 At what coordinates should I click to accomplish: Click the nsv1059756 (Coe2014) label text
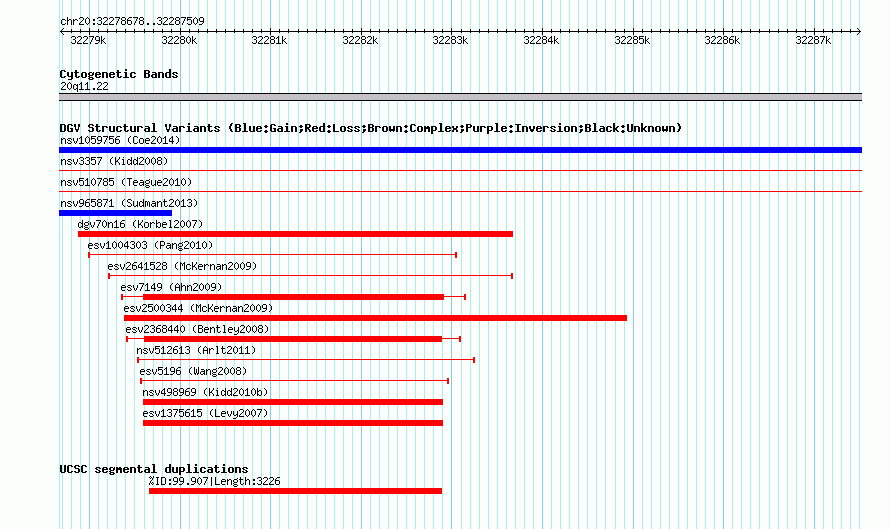(120, 140)
